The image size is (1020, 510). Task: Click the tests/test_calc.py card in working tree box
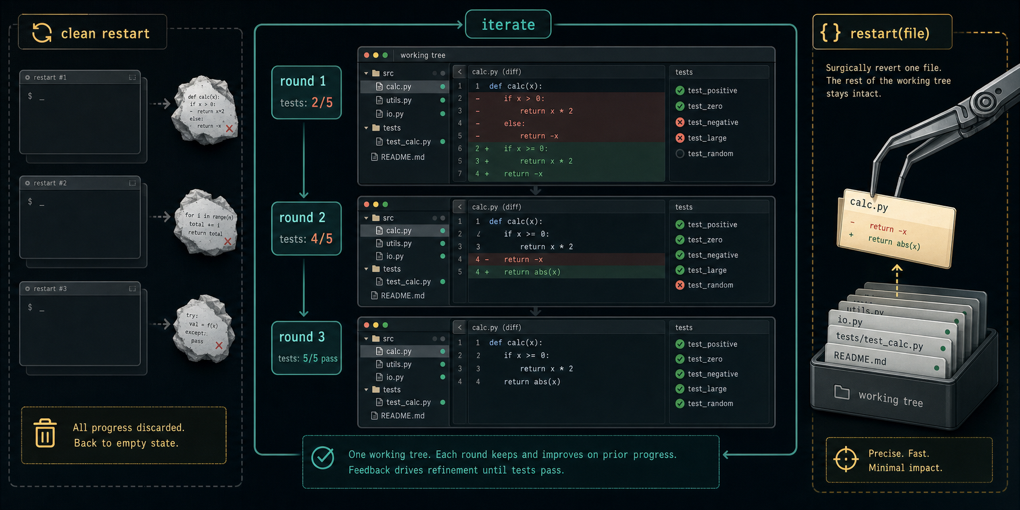(887, 344)
